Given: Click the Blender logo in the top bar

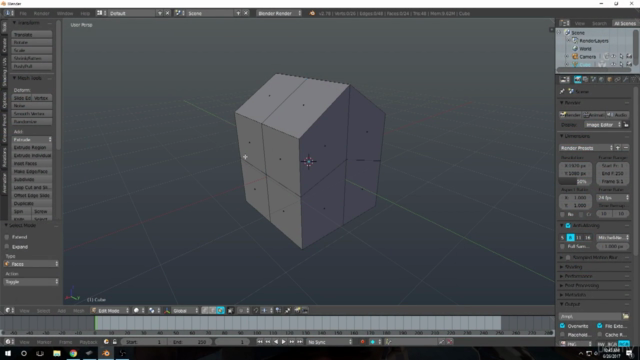Looking at the screenshot, I should [x=312, y=13].
